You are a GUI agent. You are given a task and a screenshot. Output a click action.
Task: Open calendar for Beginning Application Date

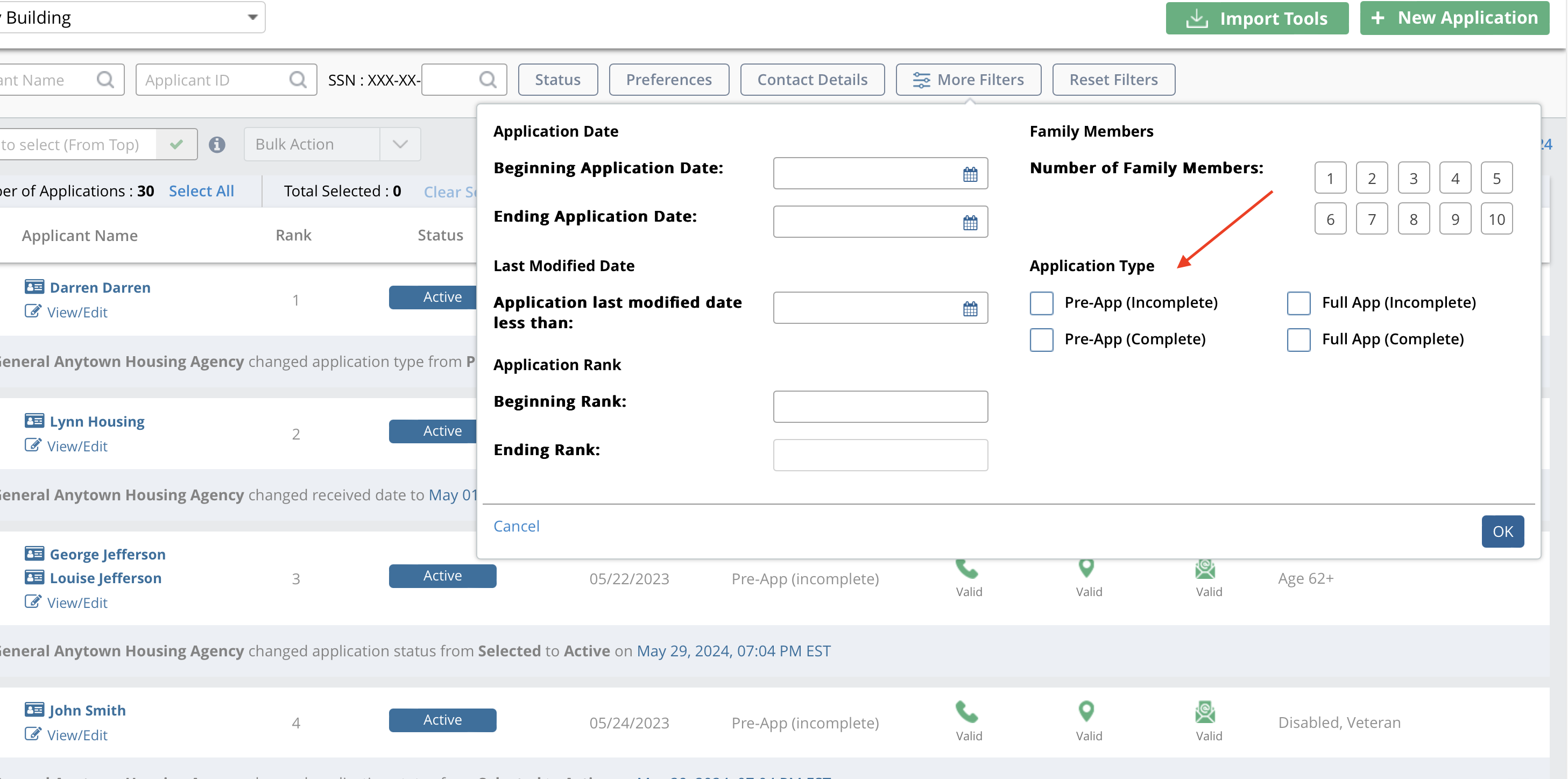(970, 174)
